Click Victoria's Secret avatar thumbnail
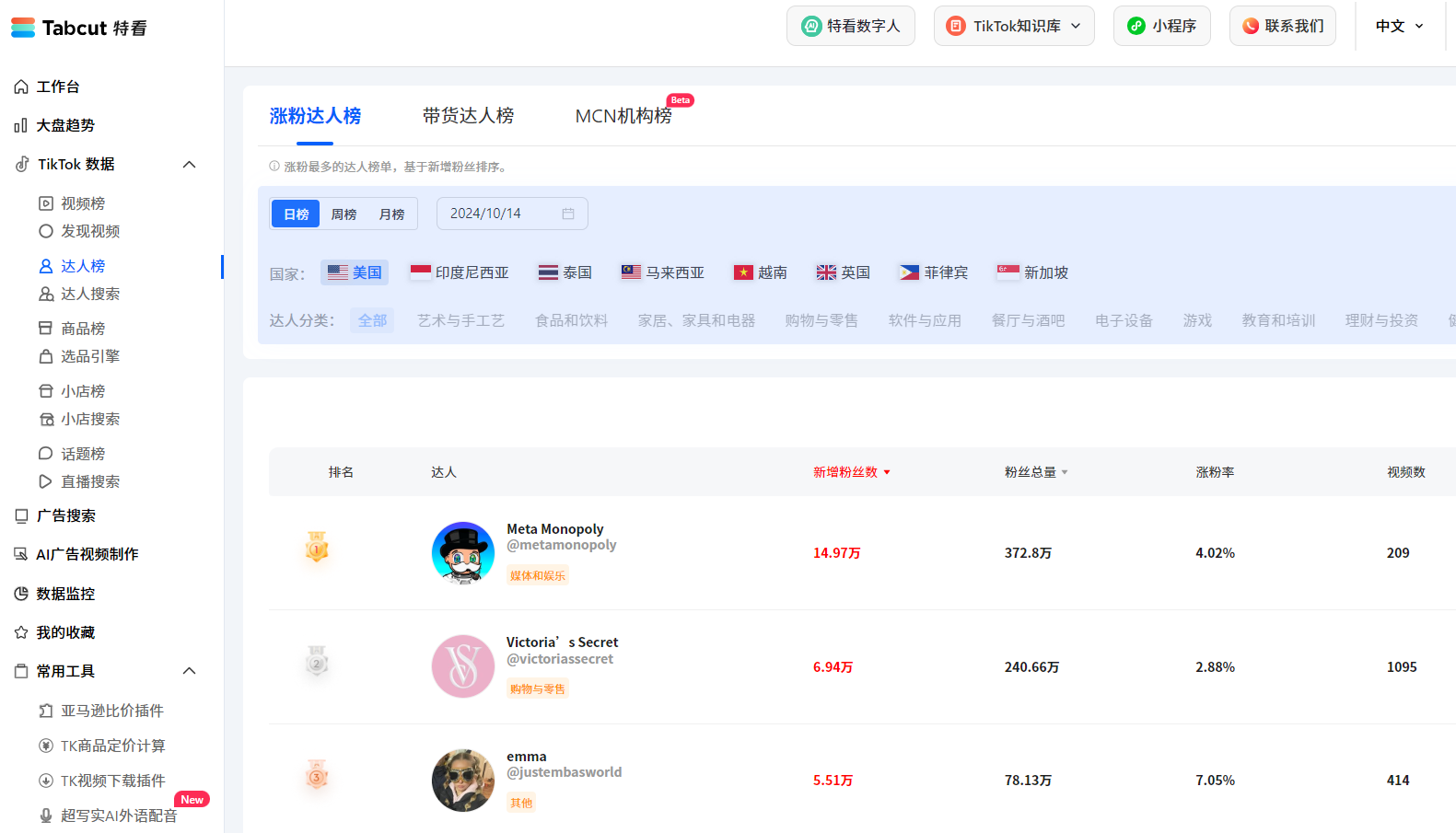Image resolution: width=1456 pixels, height=833 pixels. click(x=463, y=666)
